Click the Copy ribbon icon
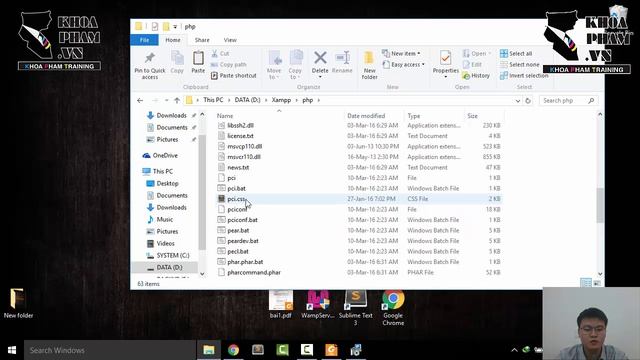The image size is (640, 360). [177, 62]
